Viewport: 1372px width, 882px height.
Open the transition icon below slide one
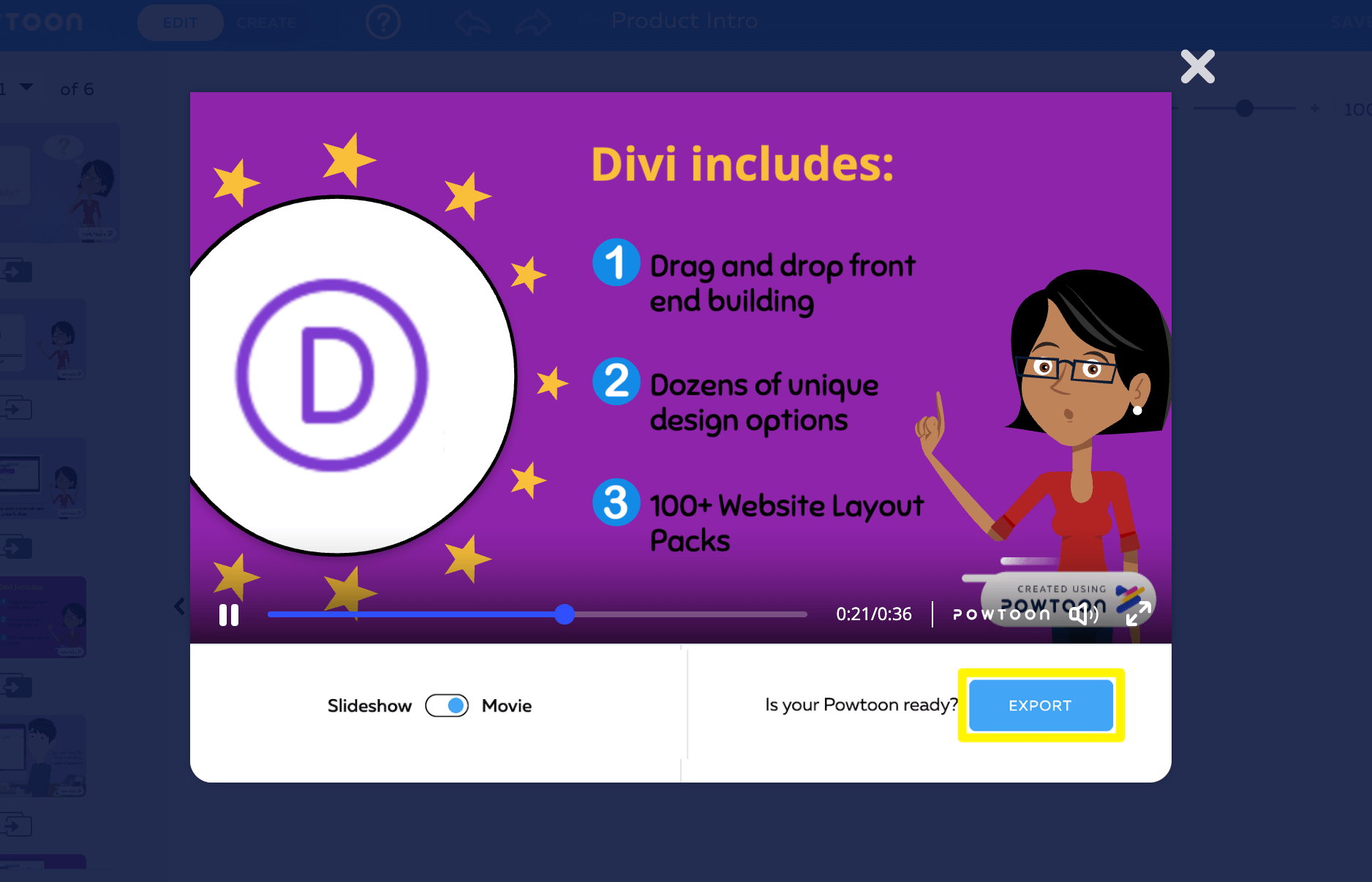point(17,271)
